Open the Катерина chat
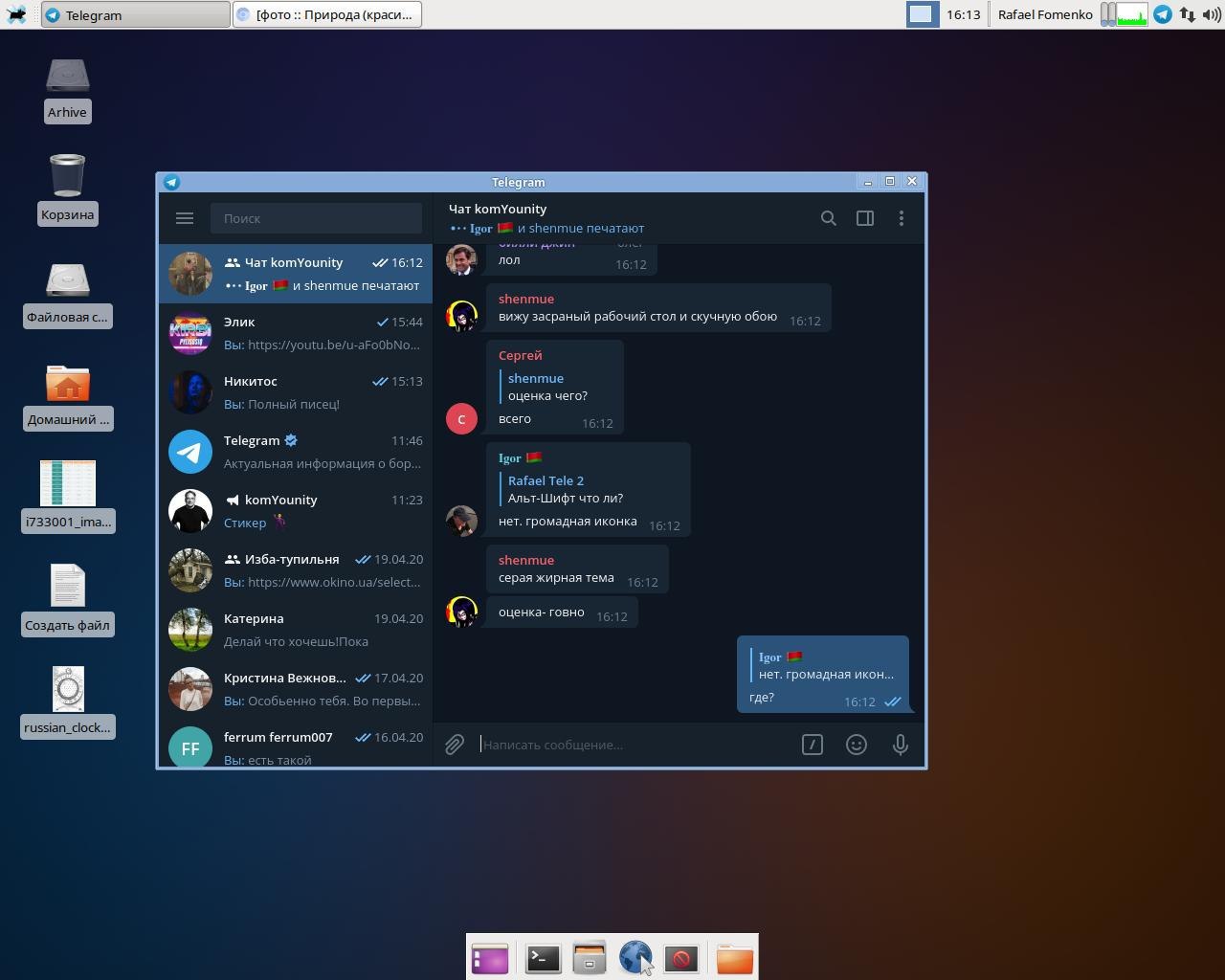 [295, 630]
